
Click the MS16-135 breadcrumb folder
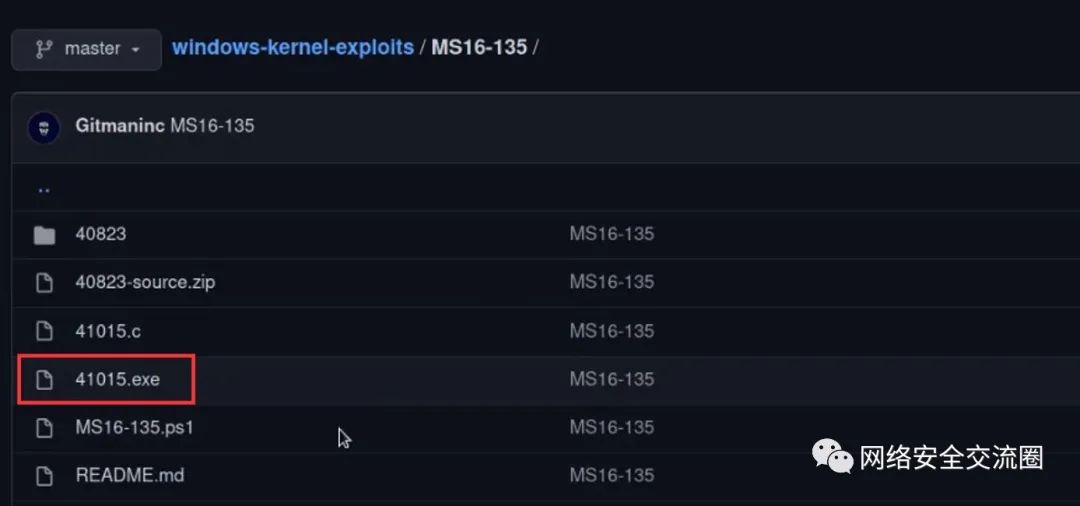479,47
